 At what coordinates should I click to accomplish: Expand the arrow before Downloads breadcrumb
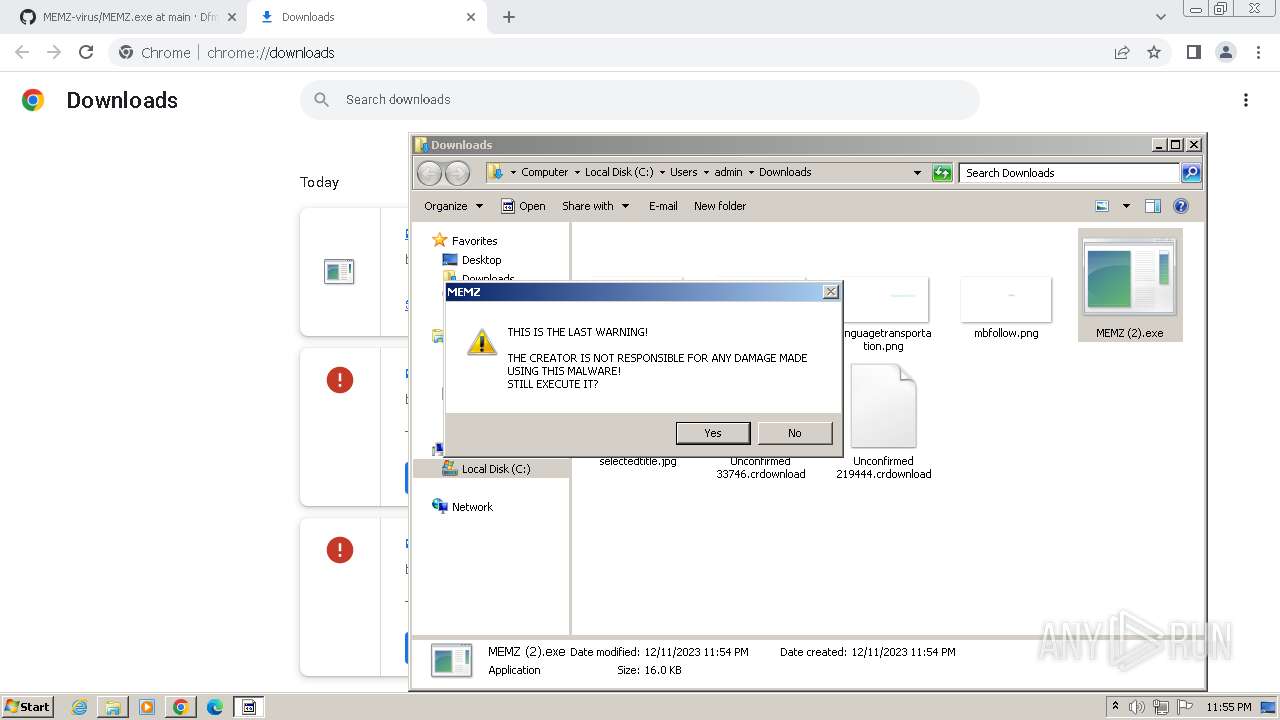[x=751, y=172]
